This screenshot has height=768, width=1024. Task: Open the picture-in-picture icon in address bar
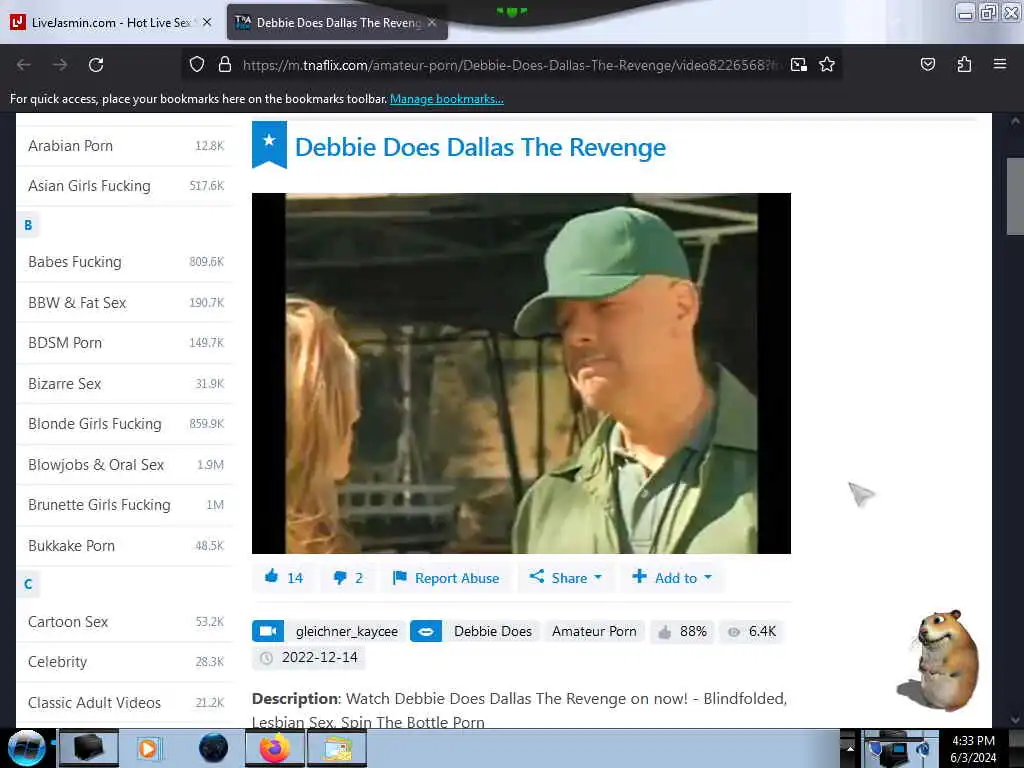[x=799, y=65]
